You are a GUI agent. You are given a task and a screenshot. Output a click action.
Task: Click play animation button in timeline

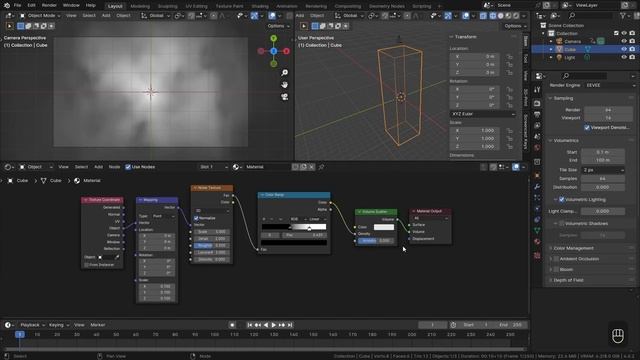[273, 325]
